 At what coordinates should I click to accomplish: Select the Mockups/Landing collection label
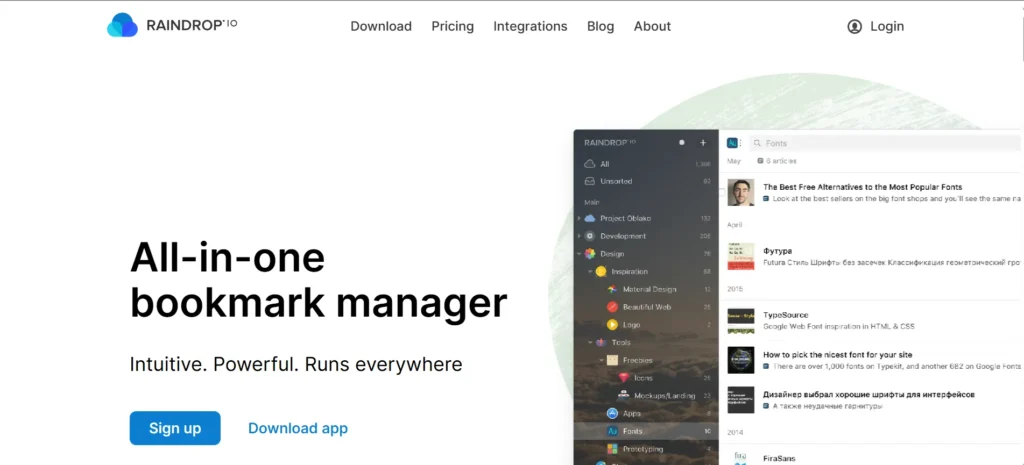[664, 395]
